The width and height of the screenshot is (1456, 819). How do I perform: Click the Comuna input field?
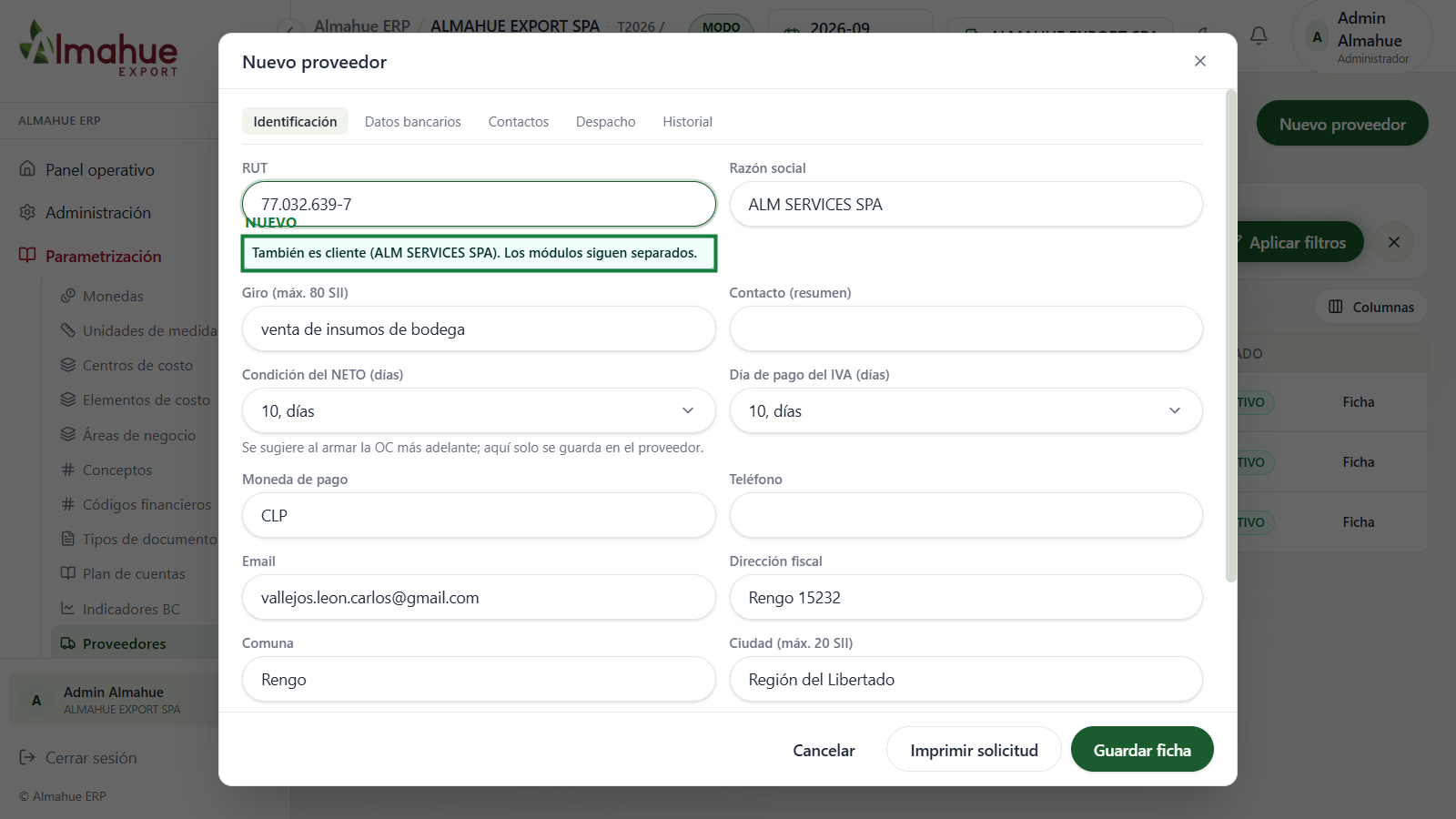click(479, 679)
